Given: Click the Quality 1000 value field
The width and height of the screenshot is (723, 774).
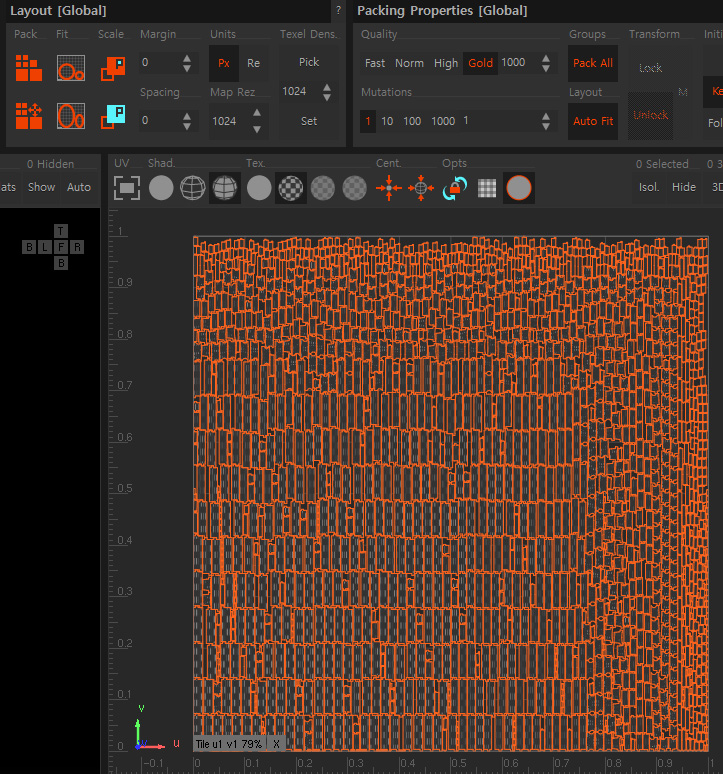Looking at the screenshot, I should [519, 63].
